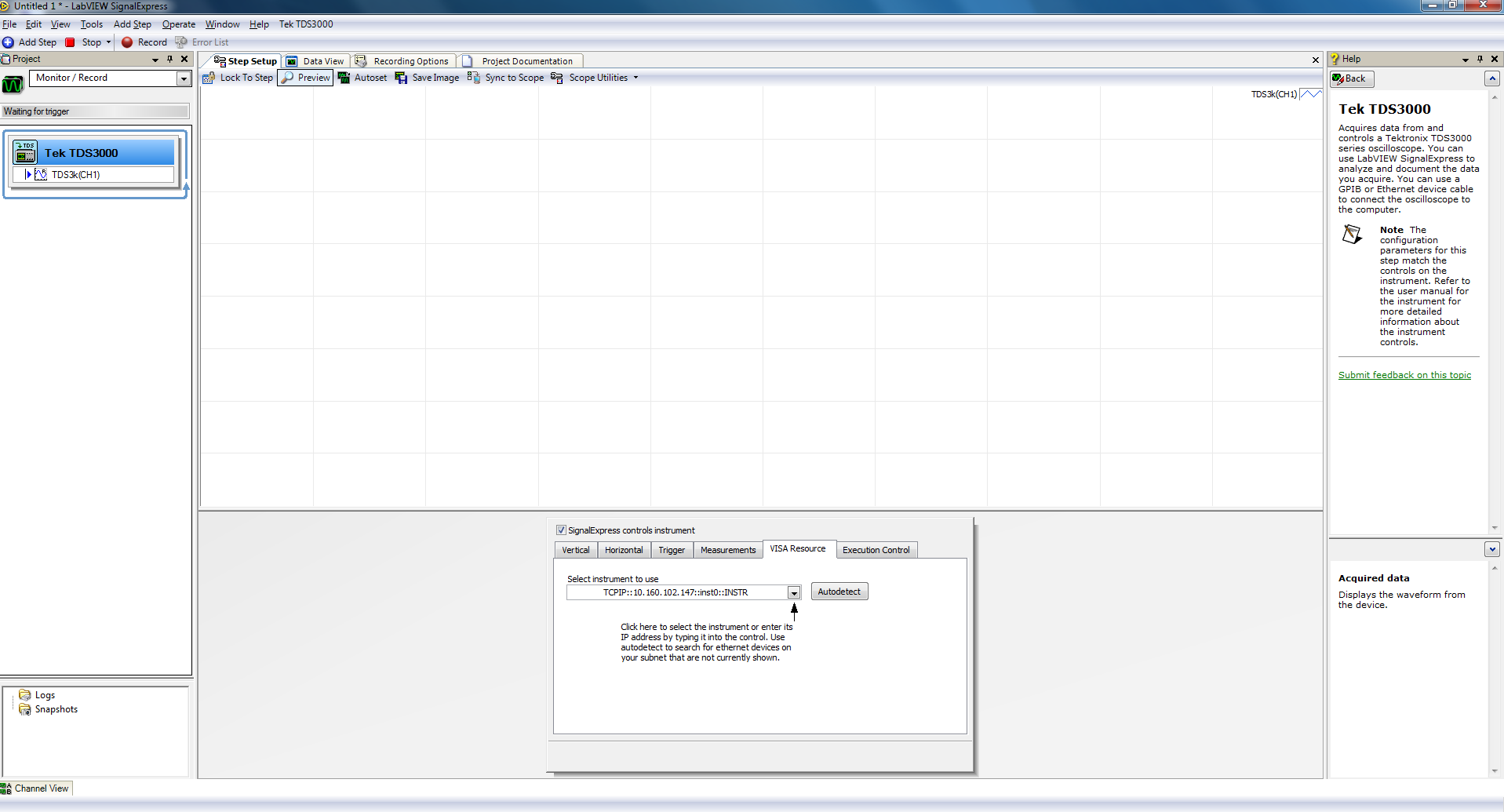The image size is (1504, 812).
Task: Expand the TDS3k(CH1) output arrow
Action: tap(28, 174)
